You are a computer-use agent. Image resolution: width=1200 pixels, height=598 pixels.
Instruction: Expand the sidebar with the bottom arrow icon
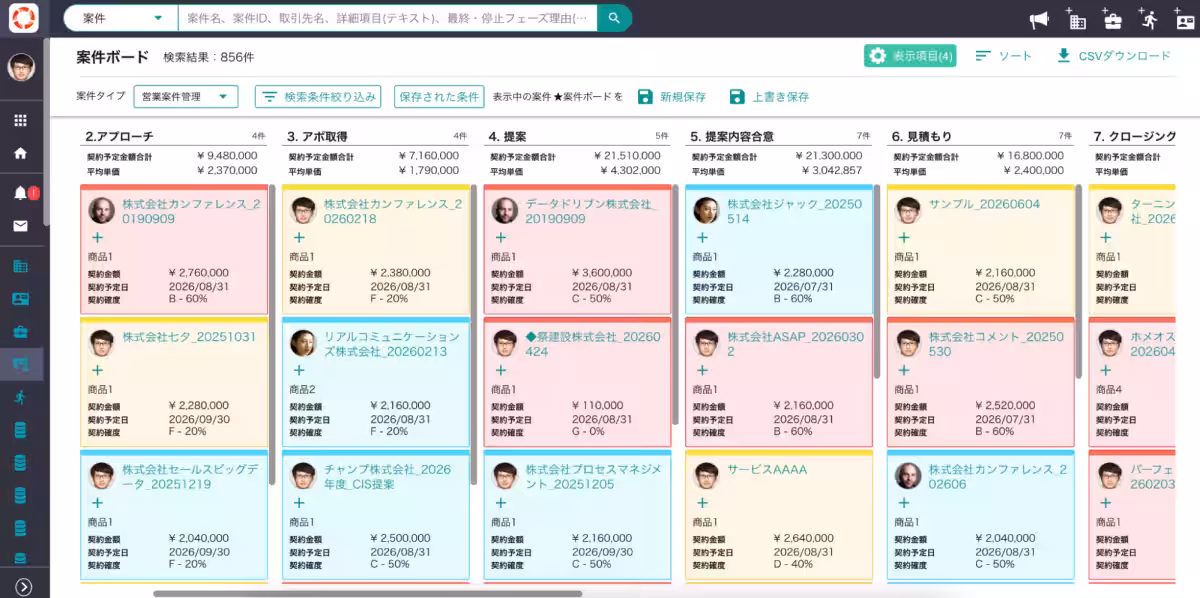(24, 587)
